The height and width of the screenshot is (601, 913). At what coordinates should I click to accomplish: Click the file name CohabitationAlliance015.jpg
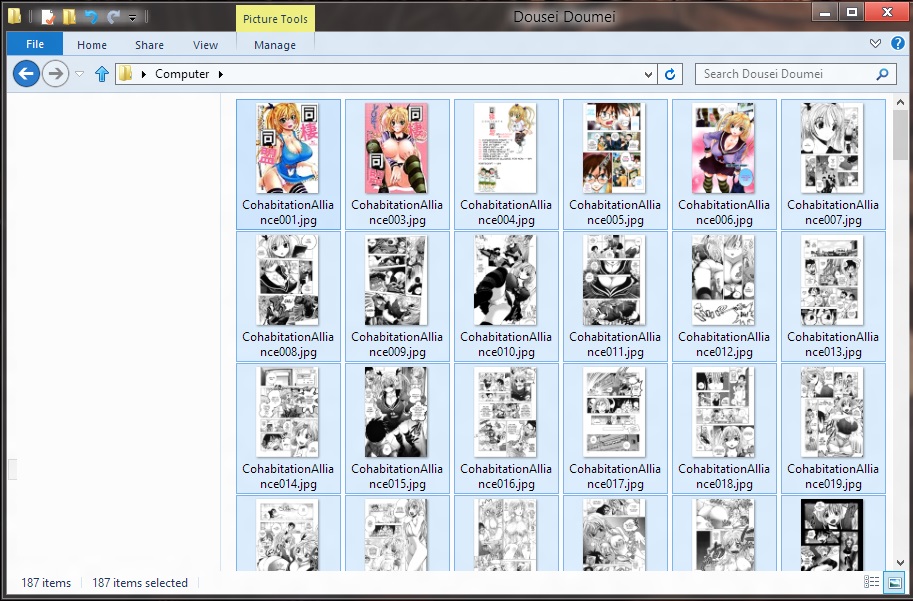pyautogui.click(x=397, y=476)
